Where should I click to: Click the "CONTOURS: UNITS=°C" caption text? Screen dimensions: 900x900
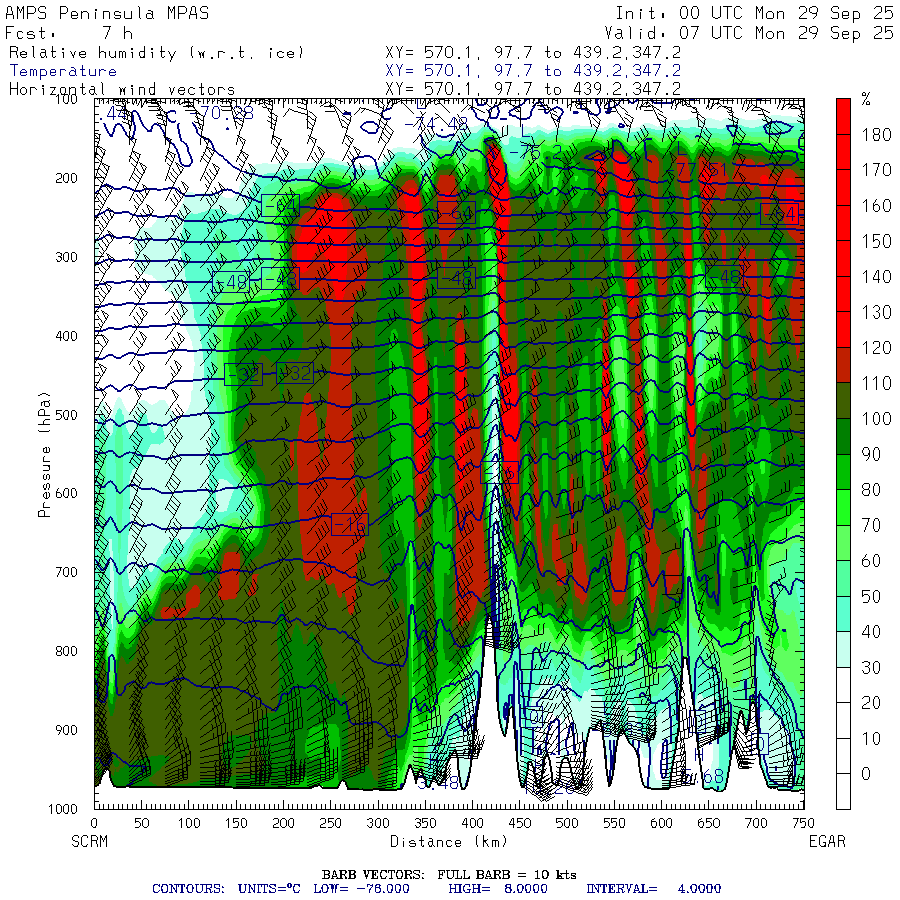click(x=226, y=889)
